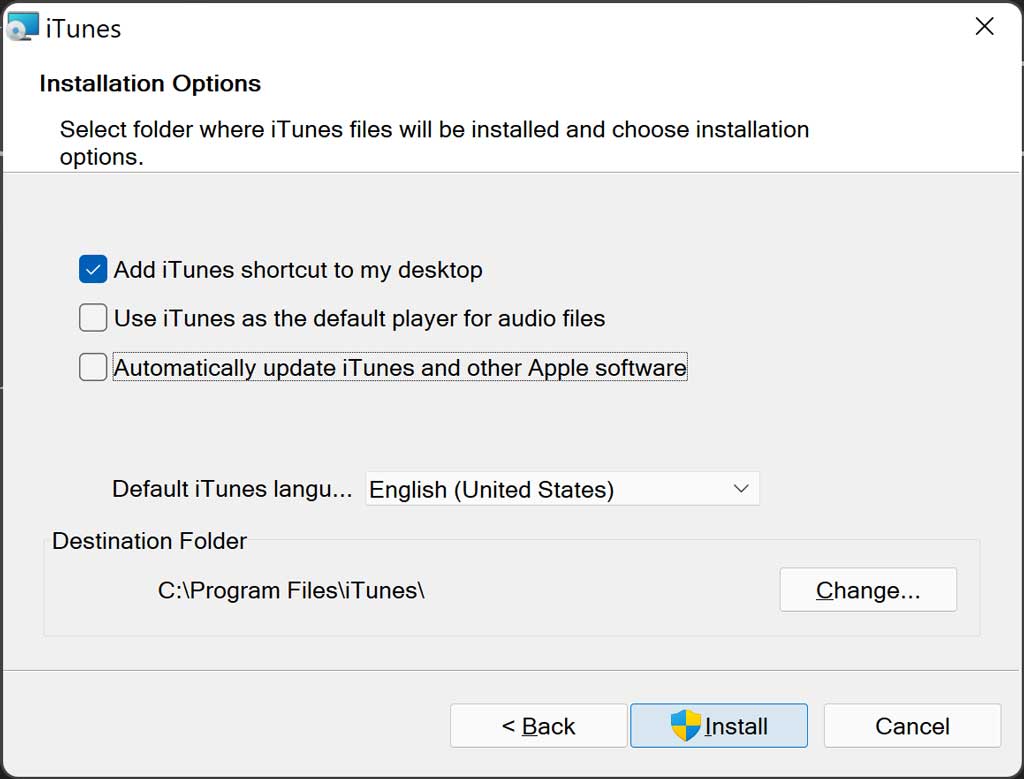1024x779 pixels.
Task: Uncheck the Add iTunes shortcut to desktop checkbox
Action: point(93,269)
